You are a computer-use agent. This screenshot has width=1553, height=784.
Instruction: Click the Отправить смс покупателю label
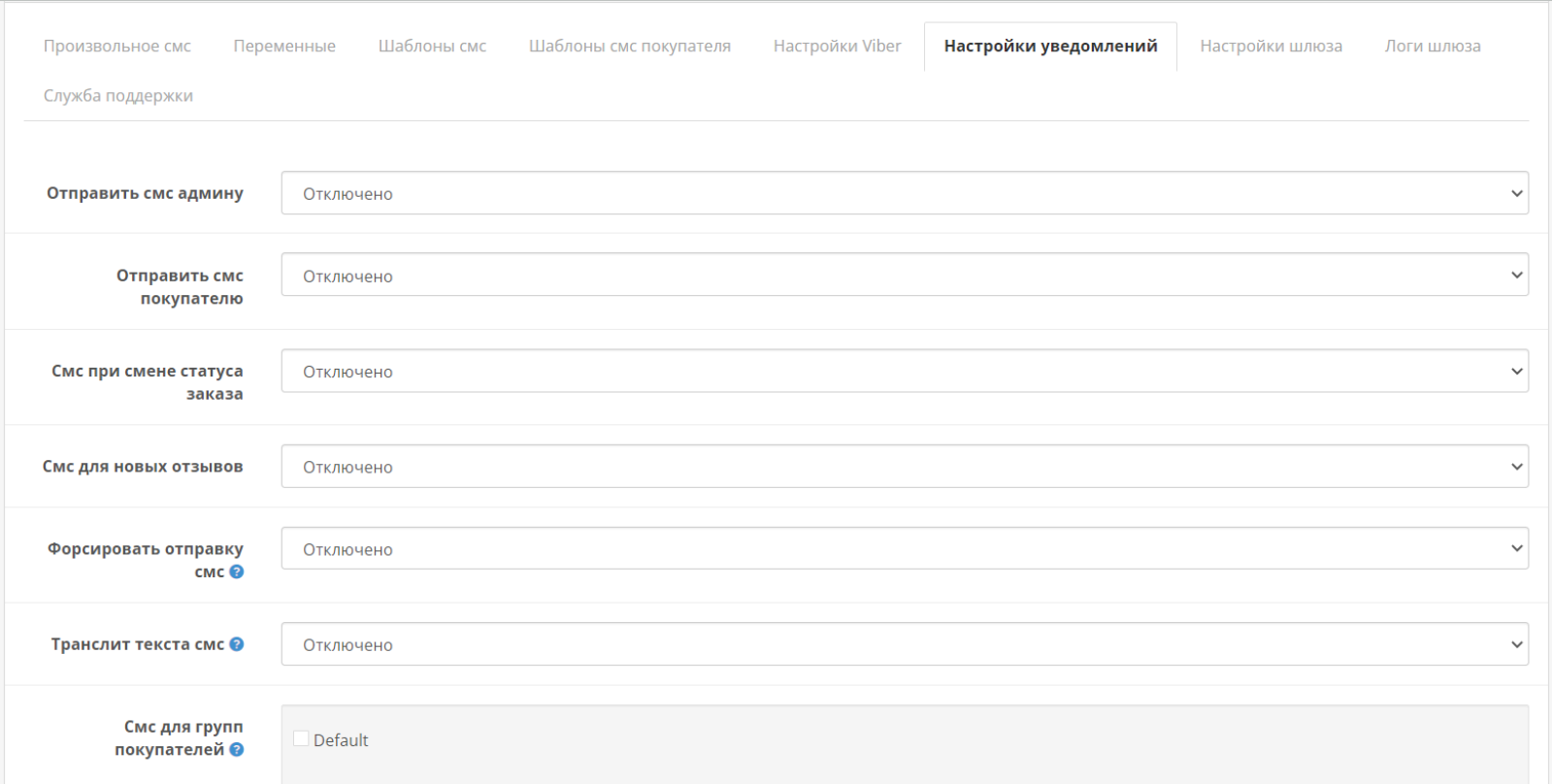tap(180, 287)
